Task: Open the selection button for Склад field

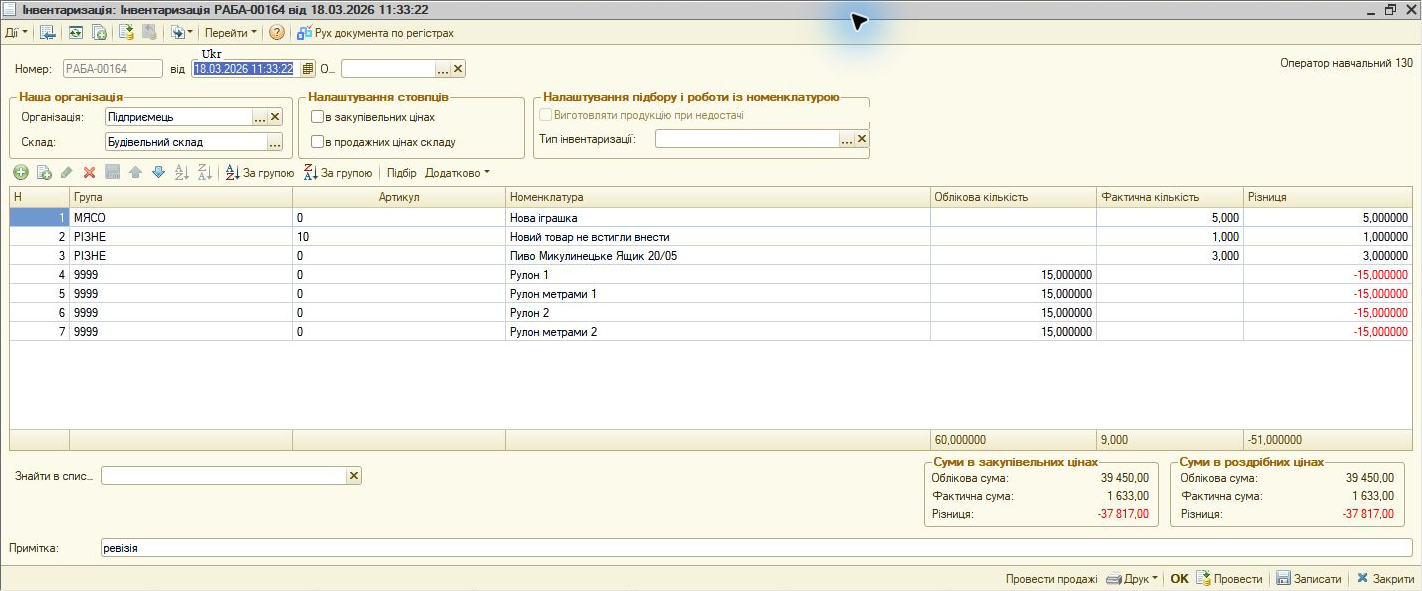Action: pyautogui.click(x=275, y=142)
